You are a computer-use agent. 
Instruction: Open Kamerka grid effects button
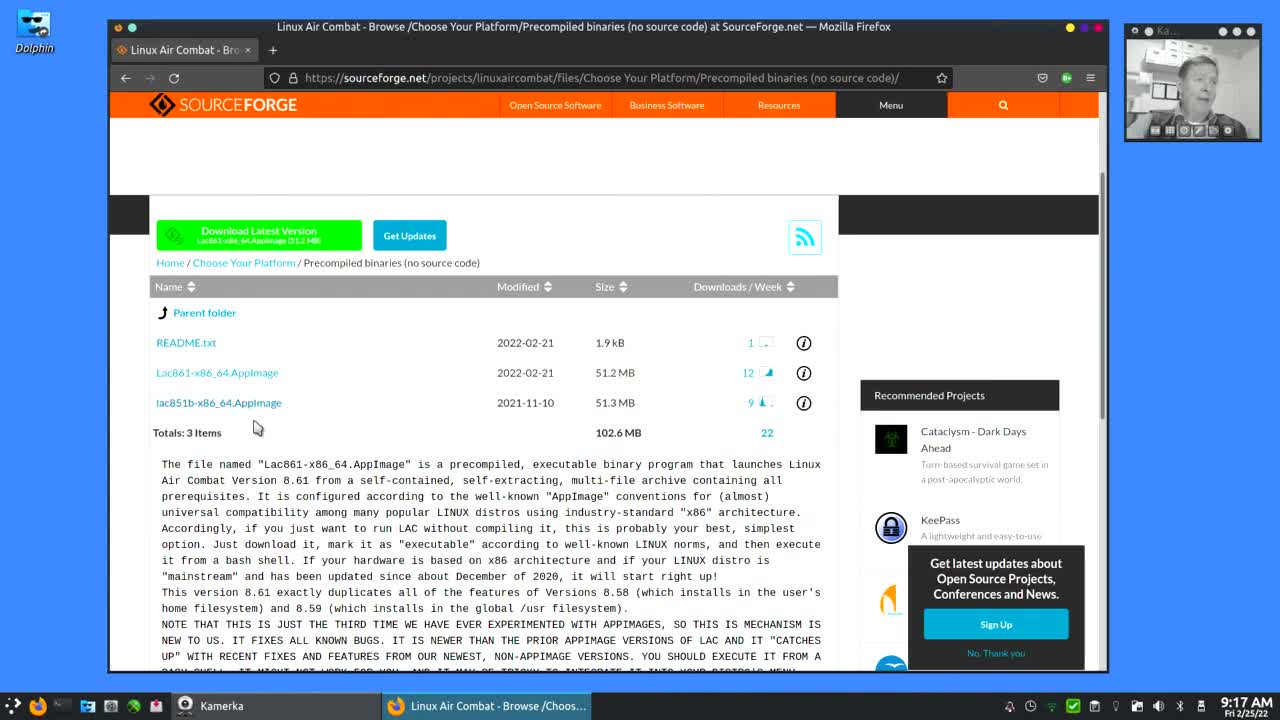(x=1169, y=130)
